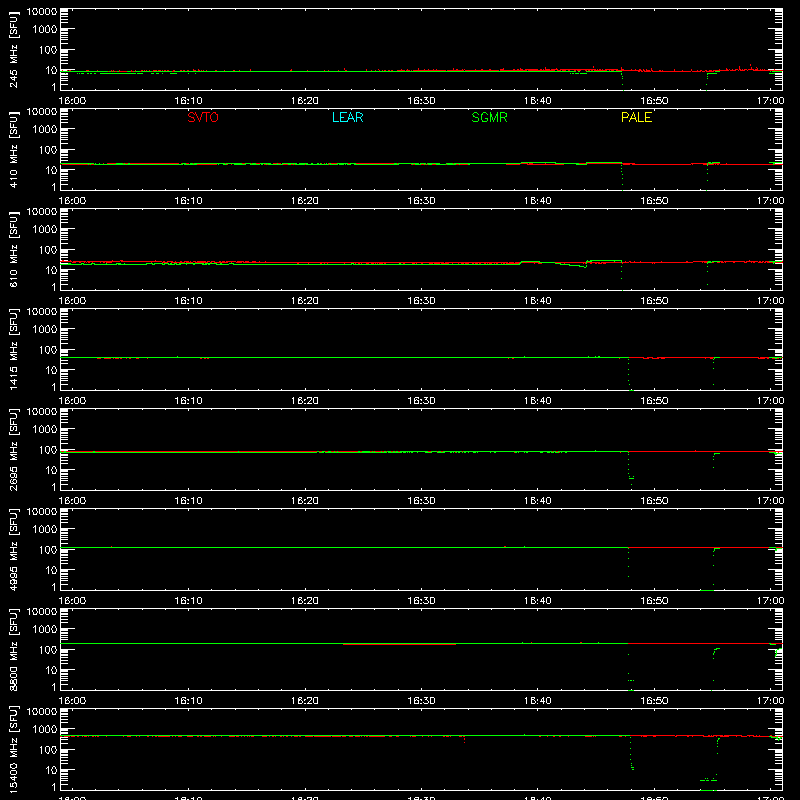The width and height of the screenshot is (800, 800).
Task: Click the 16:50 label under the 2695 MHz panel
Action: tap(654, 501)
